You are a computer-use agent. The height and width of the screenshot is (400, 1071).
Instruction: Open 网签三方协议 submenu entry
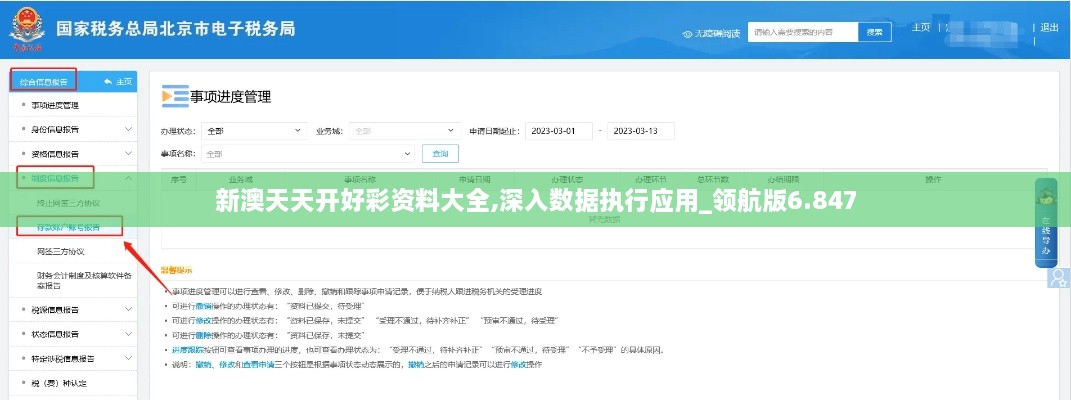[61, 251]
